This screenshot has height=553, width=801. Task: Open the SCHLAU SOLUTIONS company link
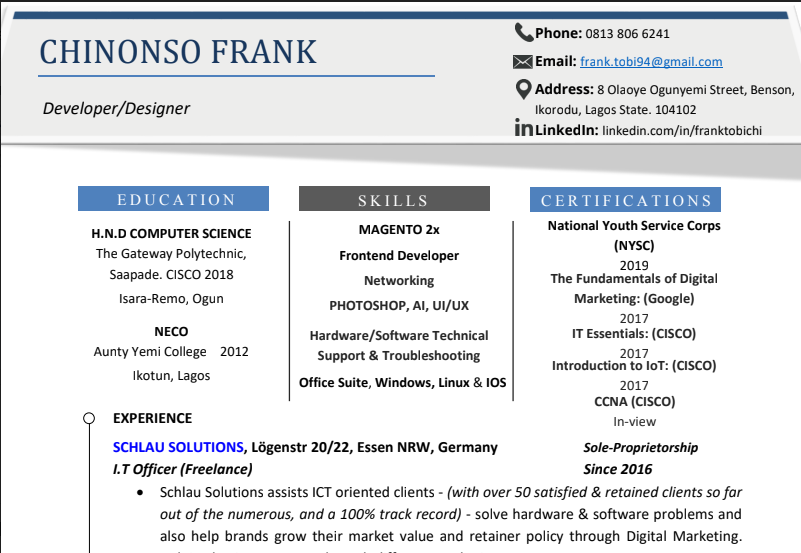tap(178, 447)
